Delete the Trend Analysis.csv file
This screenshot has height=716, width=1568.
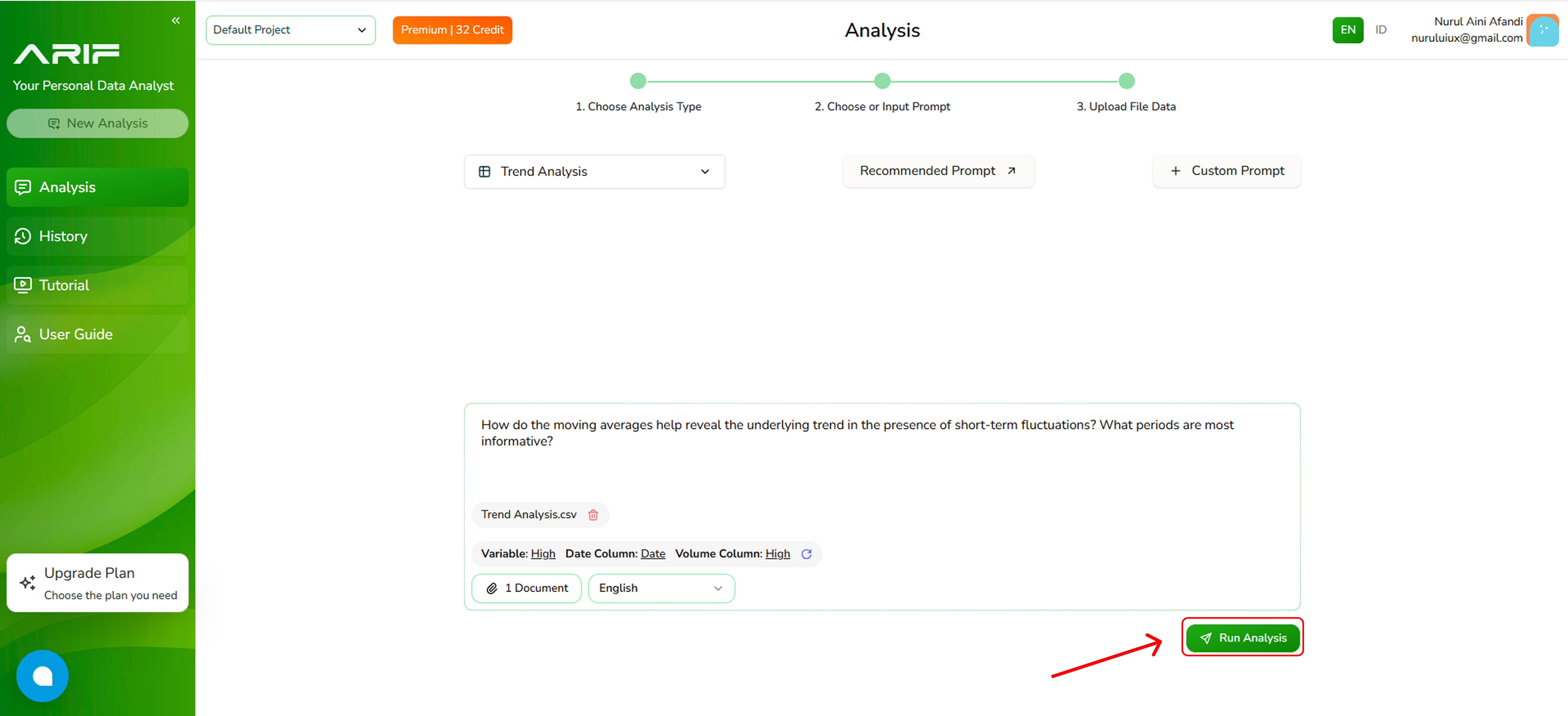tap(593, 515)
